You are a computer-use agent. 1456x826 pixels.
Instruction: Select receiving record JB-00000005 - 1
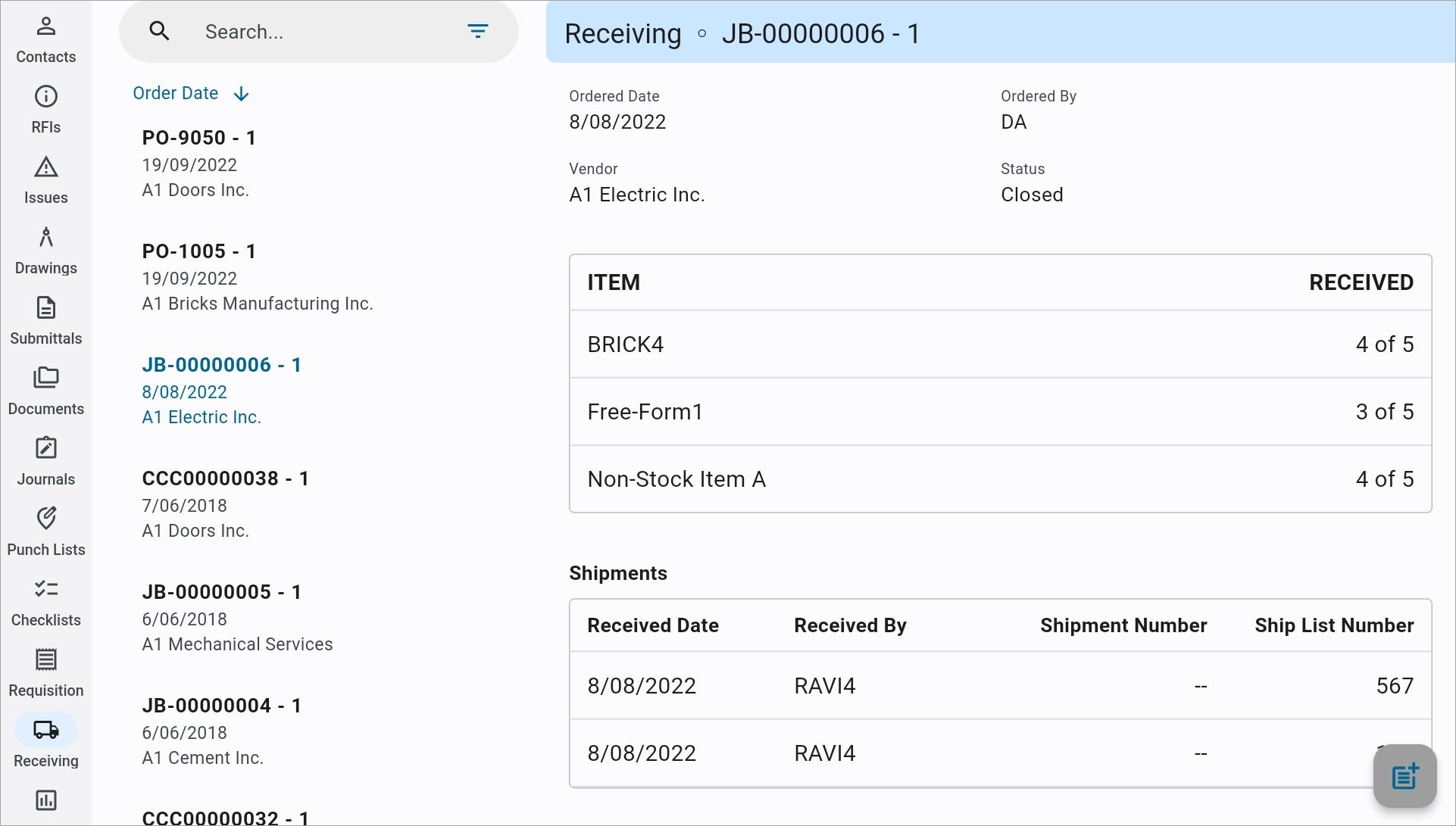click(222, 592)
